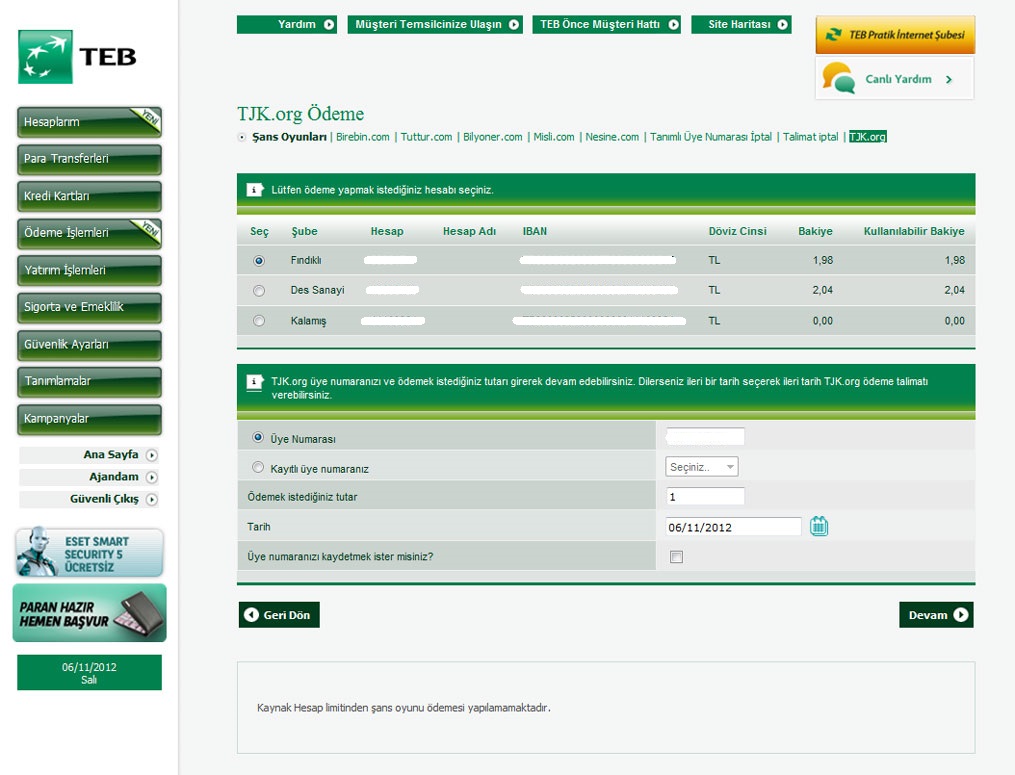
Task: Open the Para Transferleri menu
Action: (89, 159)
